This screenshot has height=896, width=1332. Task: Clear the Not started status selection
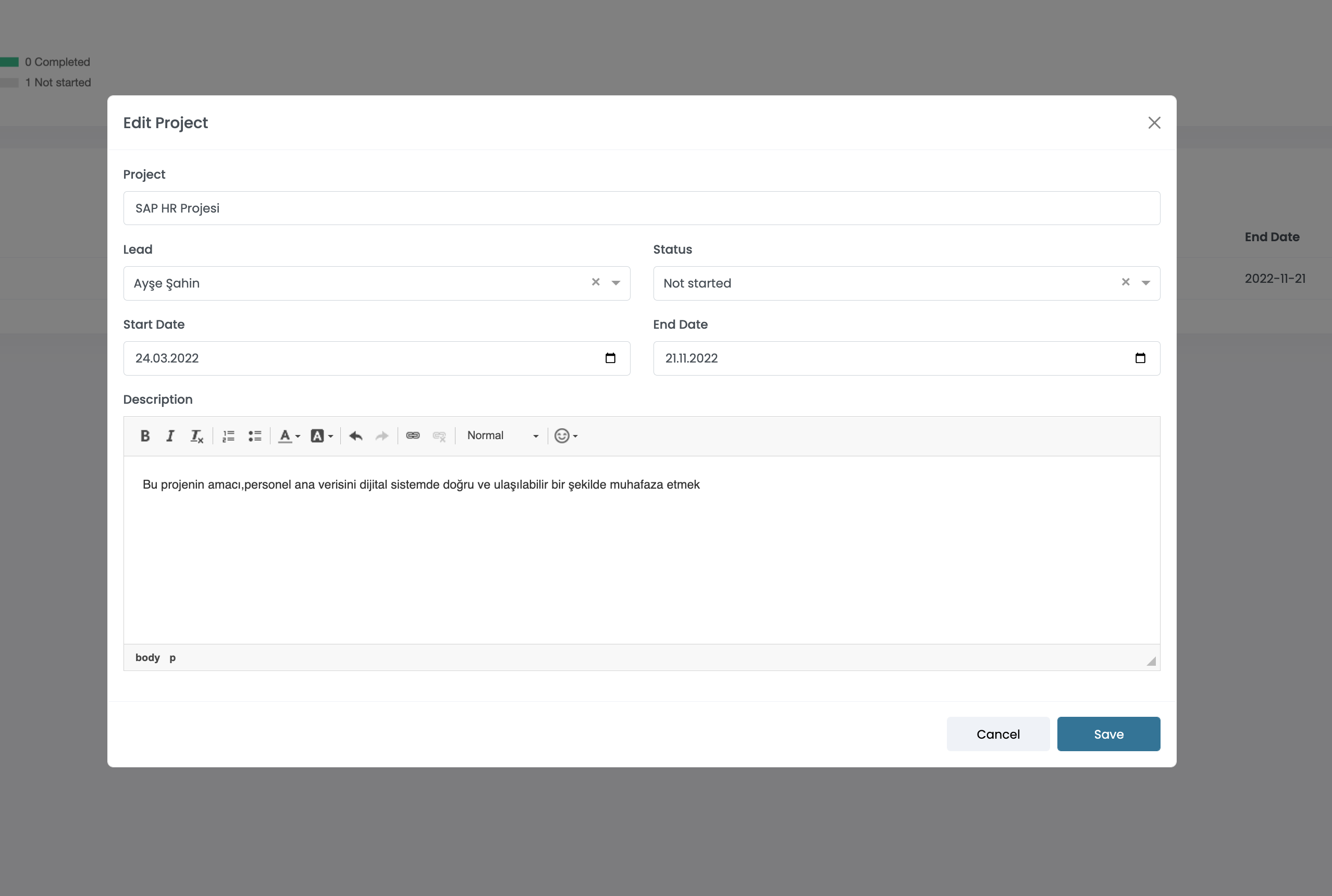[x=1126, y=282]
